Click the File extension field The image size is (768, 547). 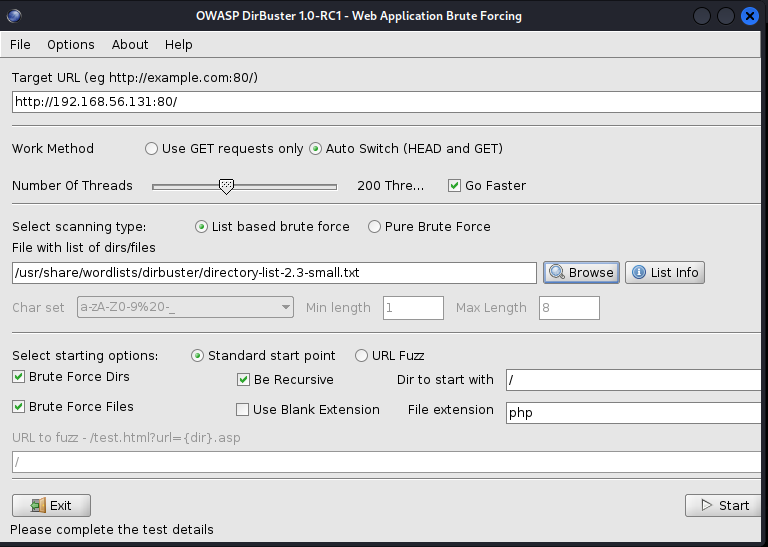(x=633, y=413)
